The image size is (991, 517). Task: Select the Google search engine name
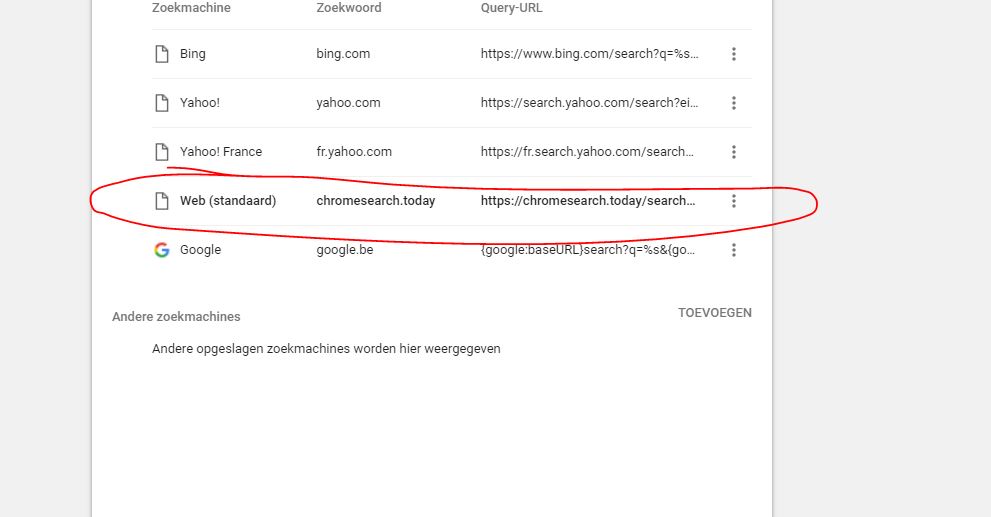[200, 250]
